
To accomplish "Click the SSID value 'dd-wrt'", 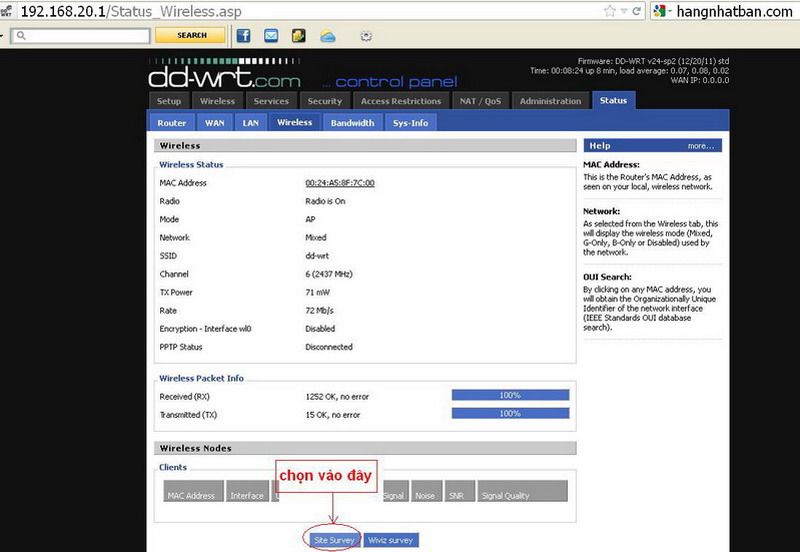I will (x=317, y=256).
